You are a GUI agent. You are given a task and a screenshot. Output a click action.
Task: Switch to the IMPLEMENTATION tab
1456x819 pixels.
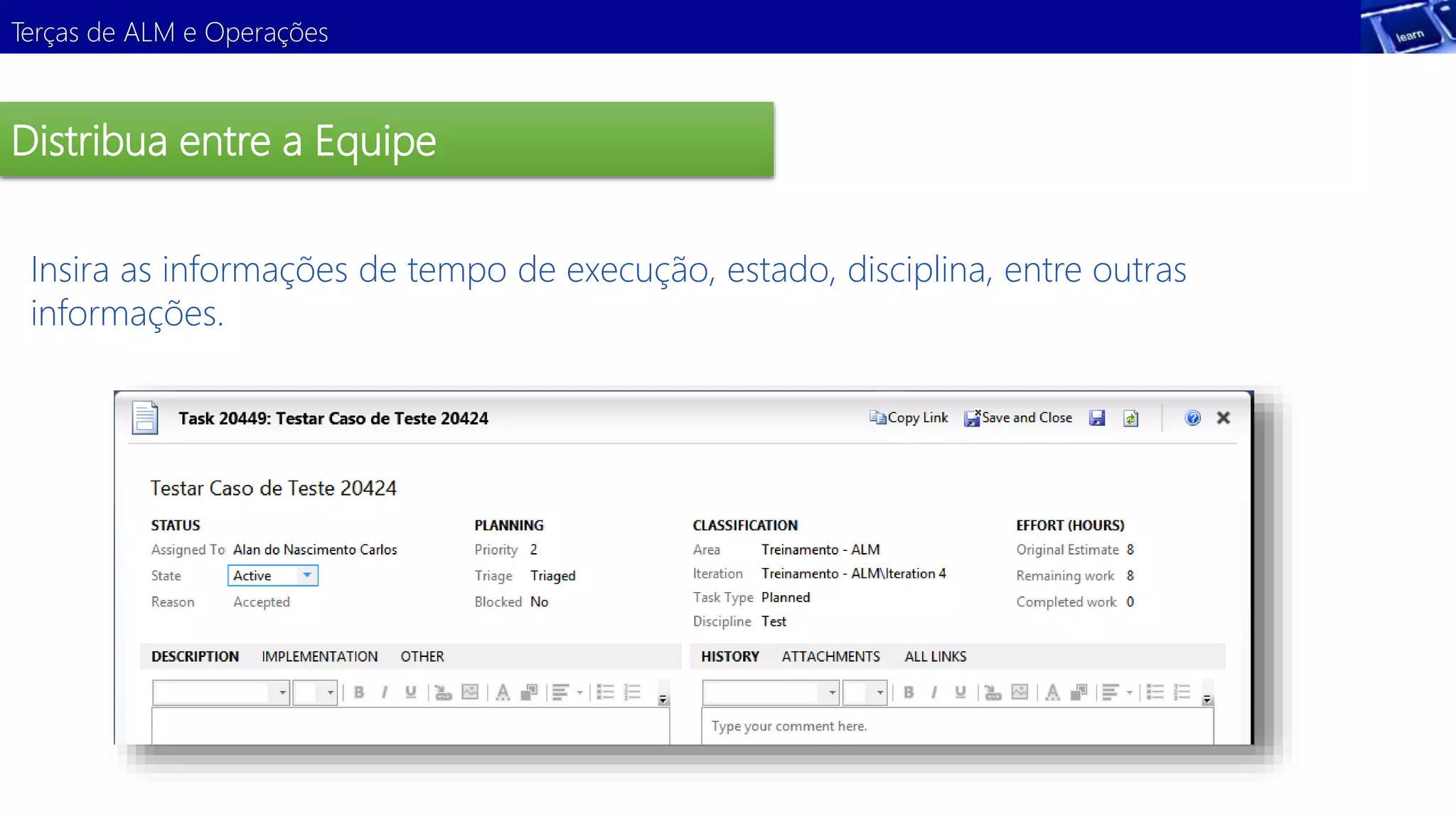(320, 656)
